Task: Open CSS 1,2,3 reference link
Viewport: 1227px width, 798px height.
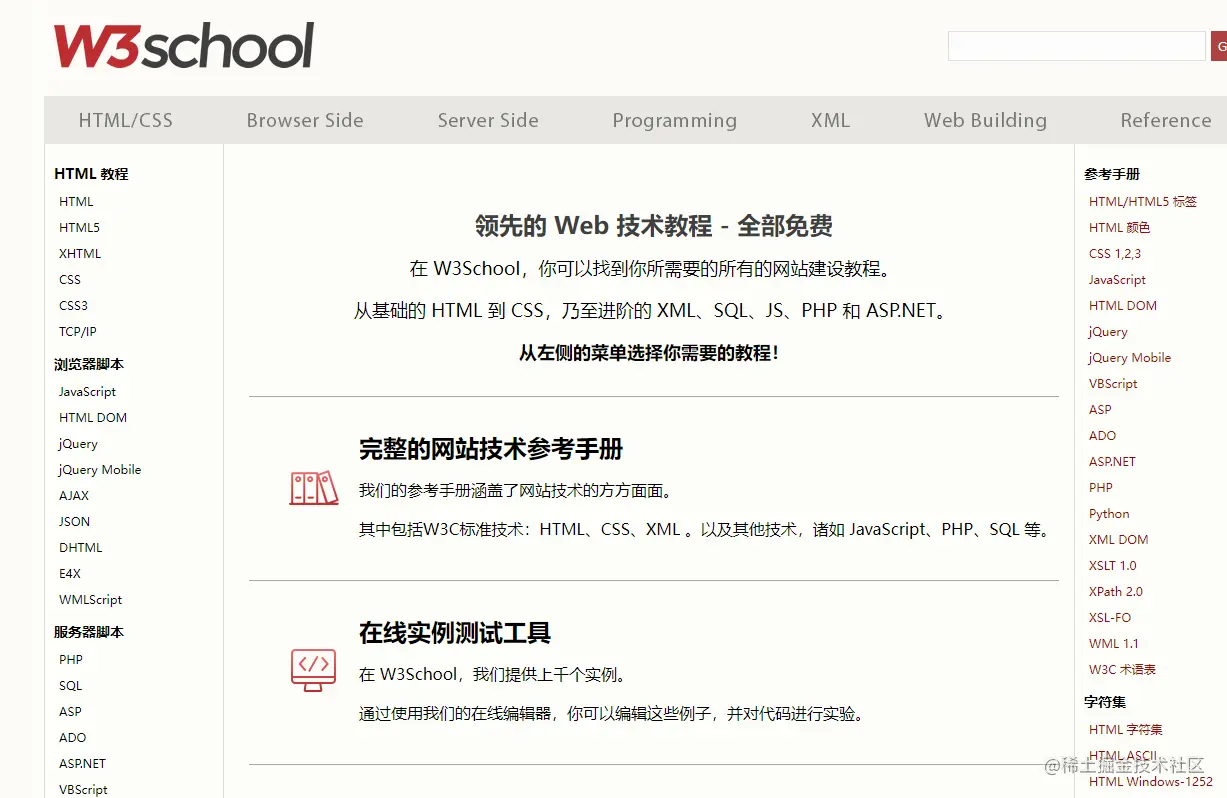Action: (x=1115, y=253)
